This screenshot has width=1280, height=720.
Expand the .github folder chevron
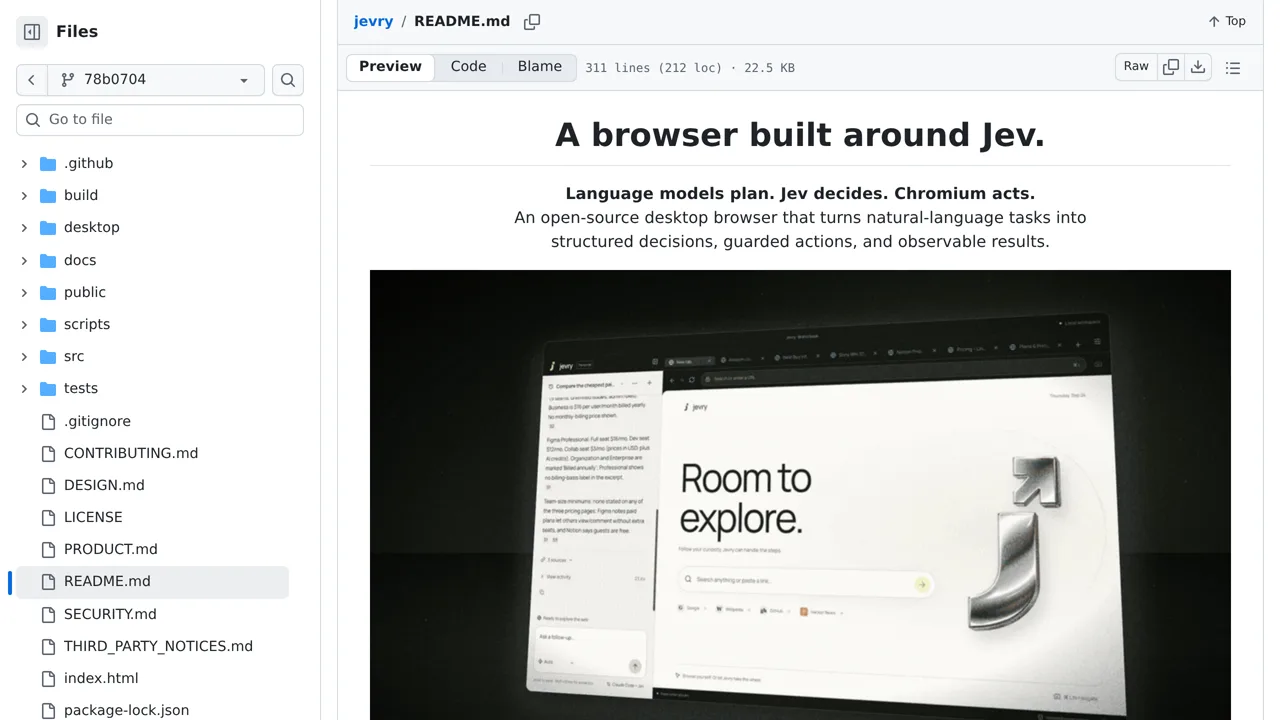click(24, 164)
